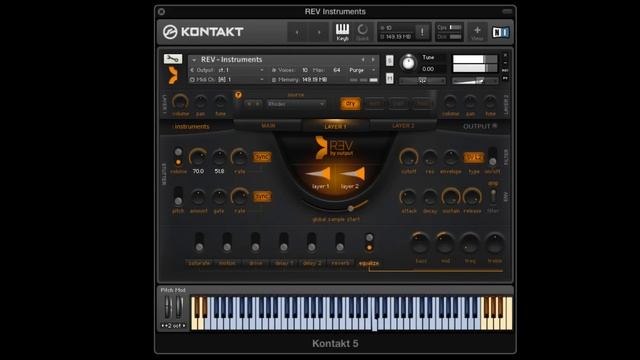Screen dimensions: 640x360
Task: Select previous source arrow beside Rhodes menu
Action: [x=249, y=104]
